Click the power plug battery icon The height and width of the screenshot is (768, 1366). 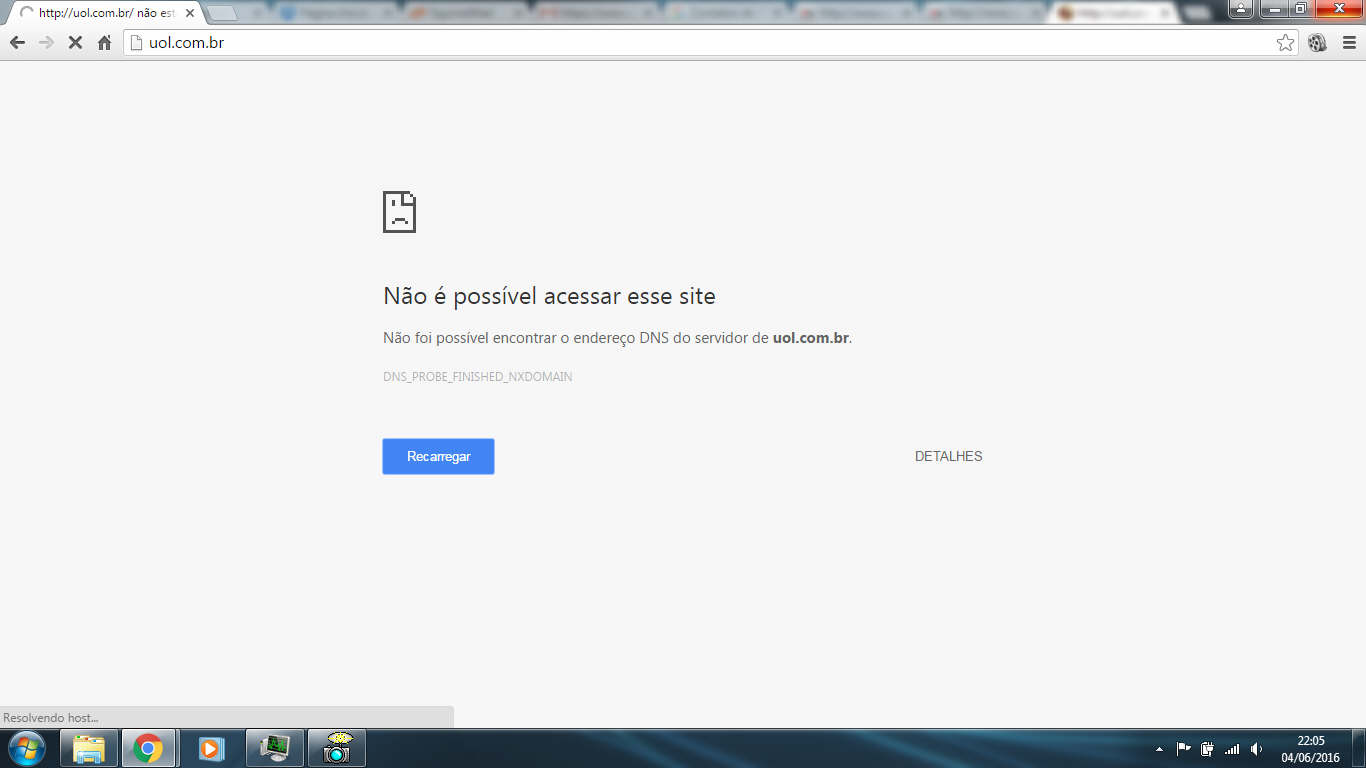[1208, 749]
